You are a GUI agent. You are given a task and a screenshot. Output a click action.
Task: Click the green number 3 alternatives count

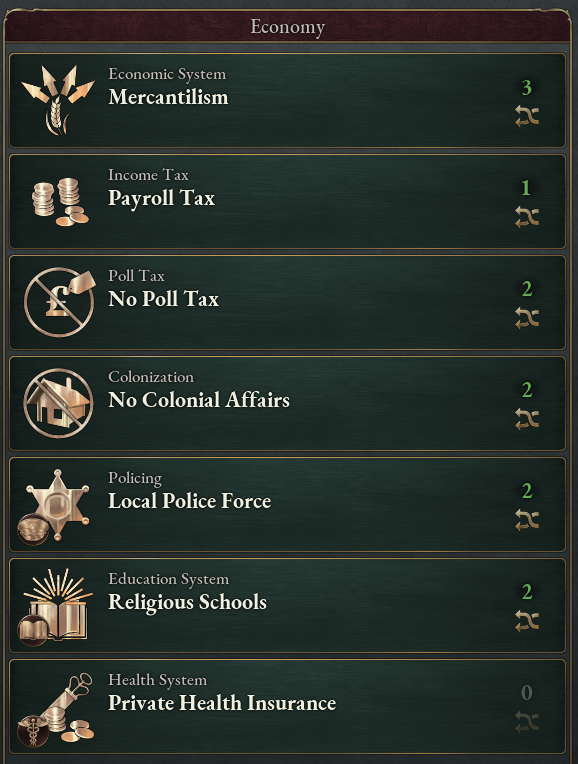point(526,88)
